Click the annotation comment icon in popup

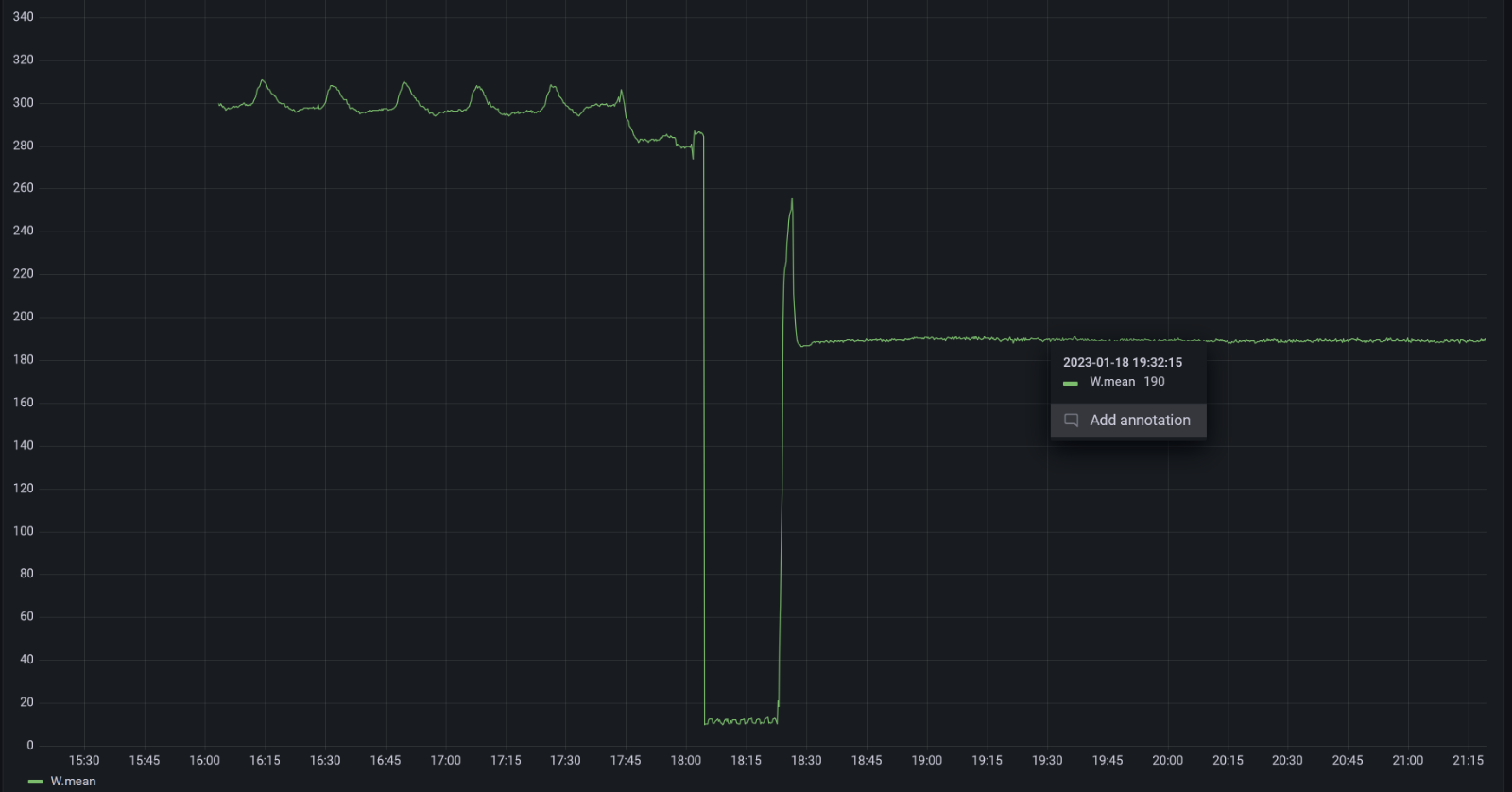pos(1072,421)
